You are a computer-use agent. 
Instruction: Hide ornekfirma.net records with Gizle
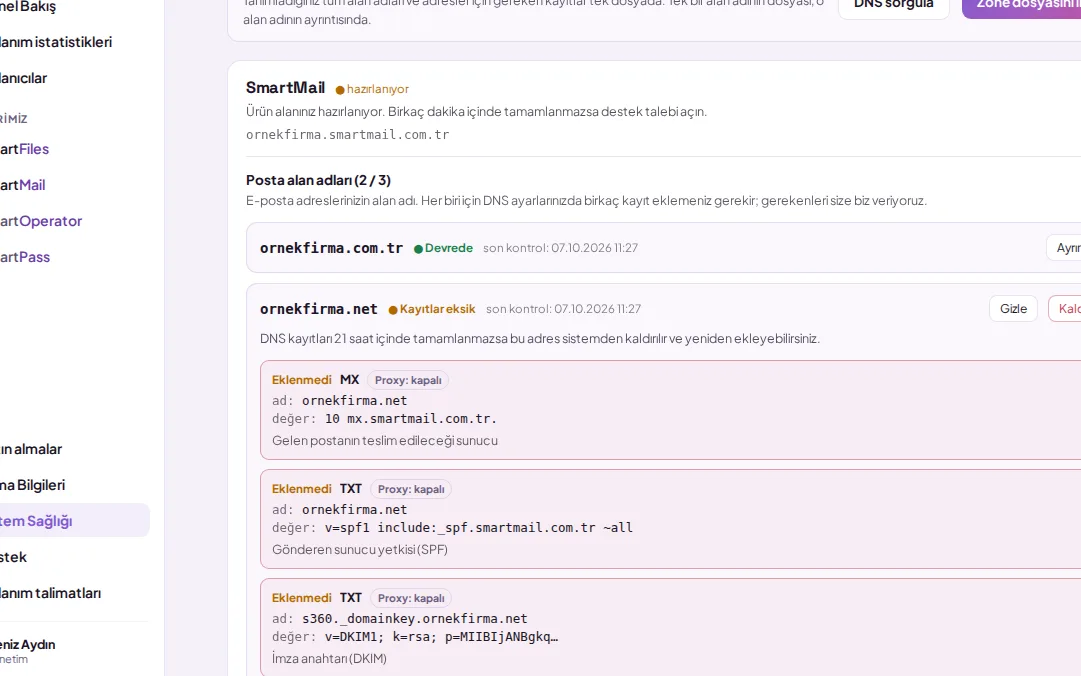pyautogui.click(x=1013, y=309)
